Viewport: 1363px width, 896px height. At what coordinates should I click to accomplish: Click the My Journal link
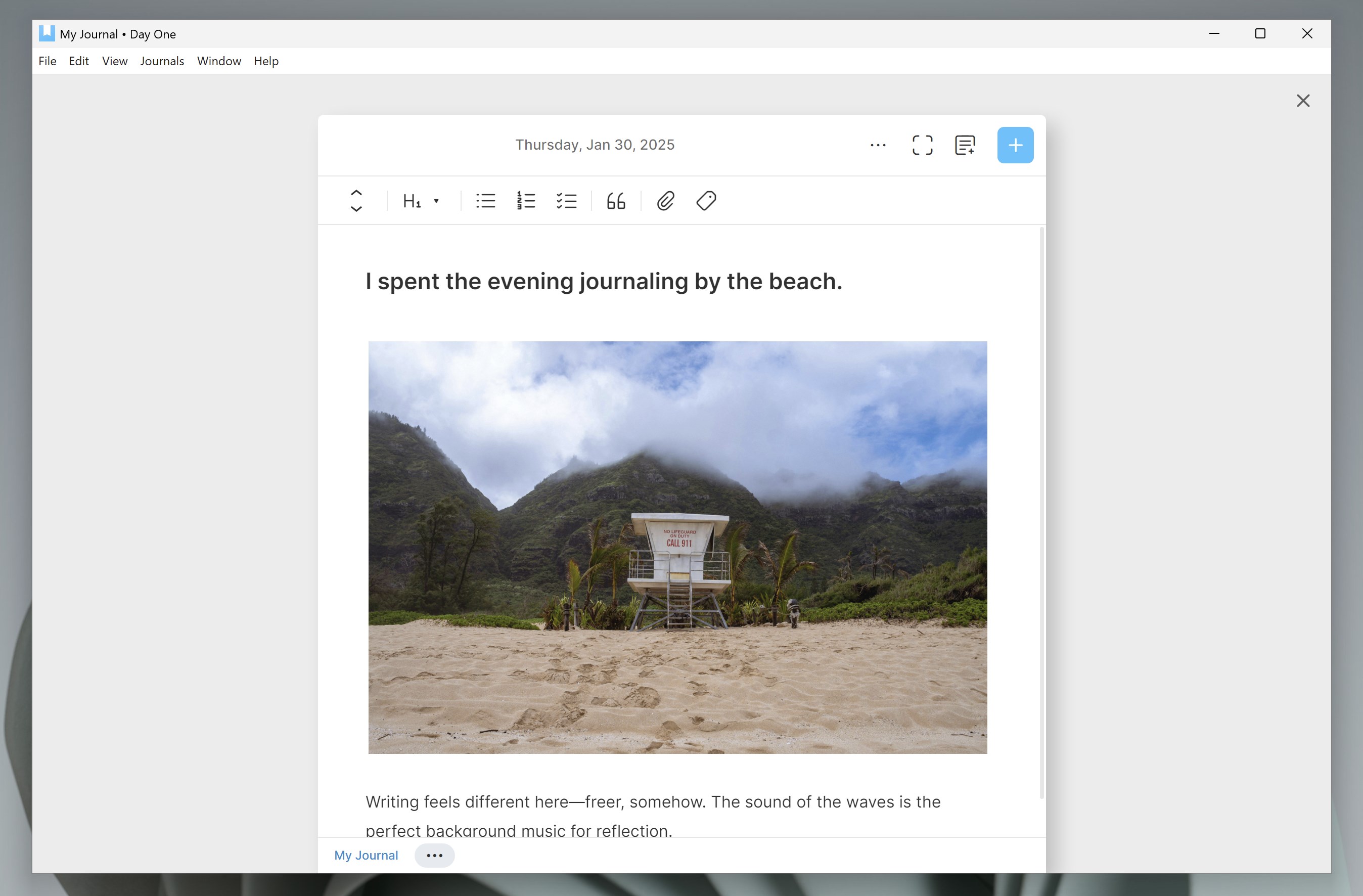point(366,856)
